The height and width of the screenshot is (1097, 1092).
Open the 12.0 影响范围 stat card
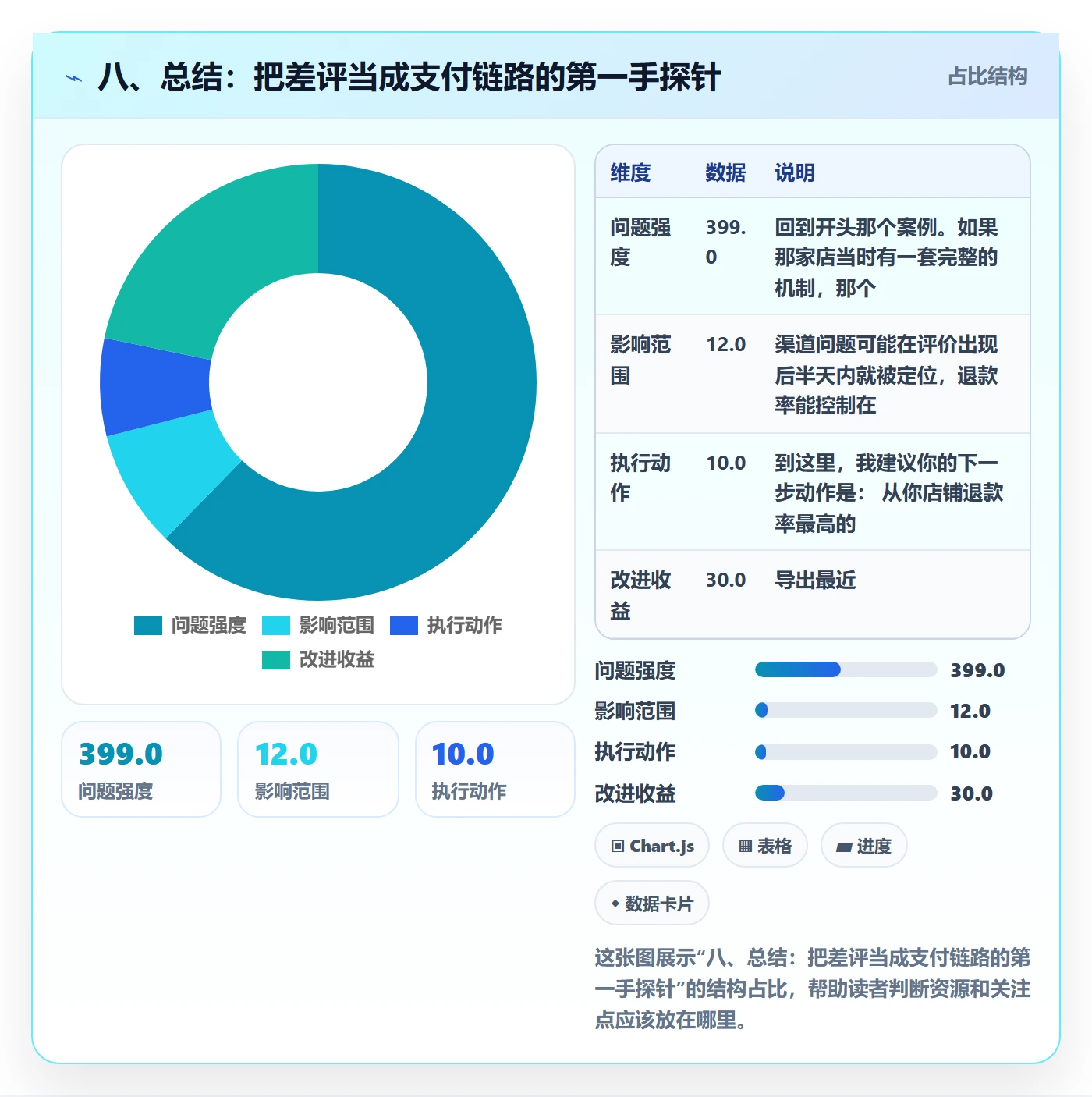(318, 769)
